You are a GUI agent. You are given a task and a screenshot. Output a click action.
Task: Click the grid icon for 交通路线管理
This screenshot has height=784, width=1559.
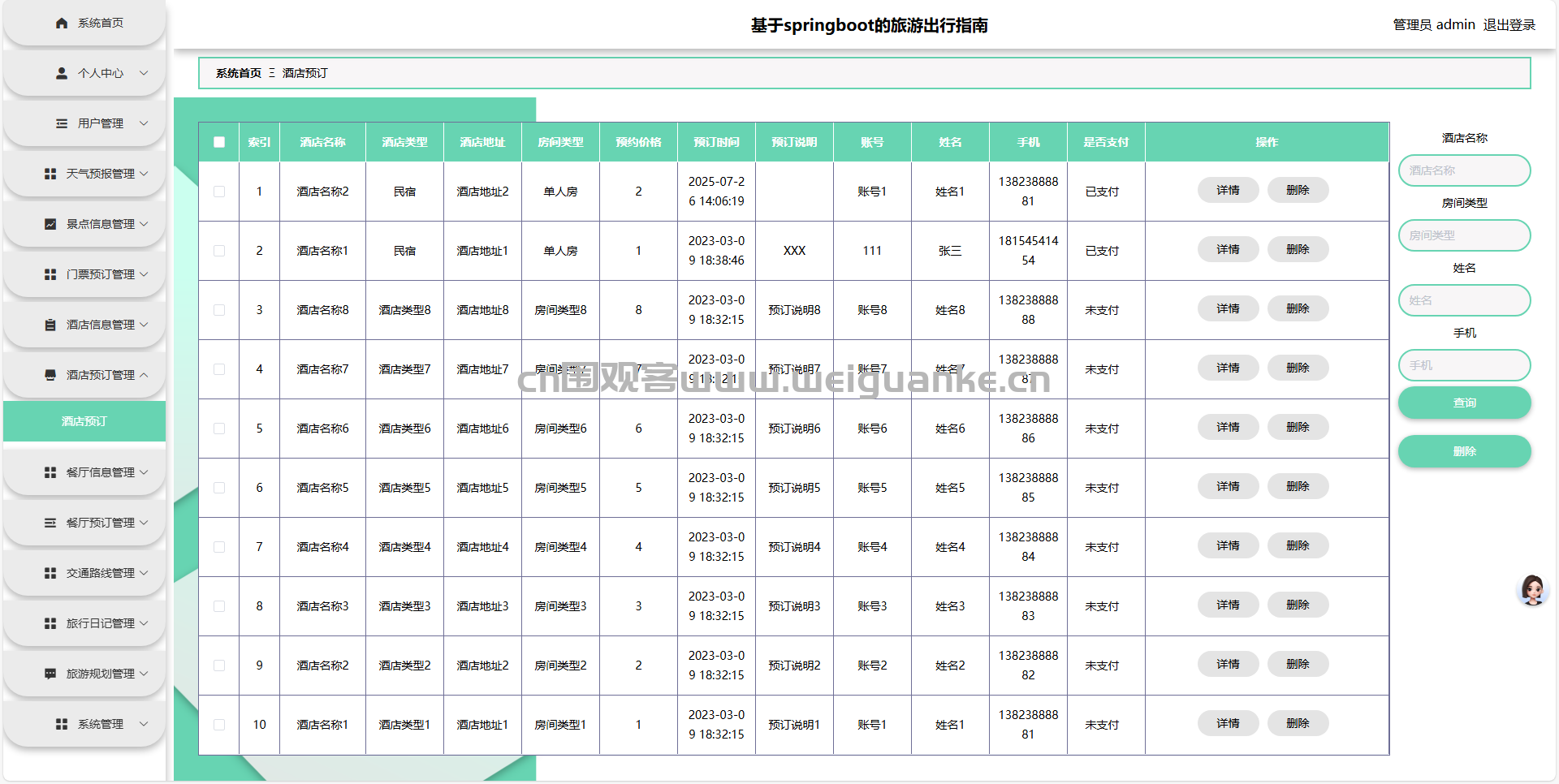coord(50,573)
